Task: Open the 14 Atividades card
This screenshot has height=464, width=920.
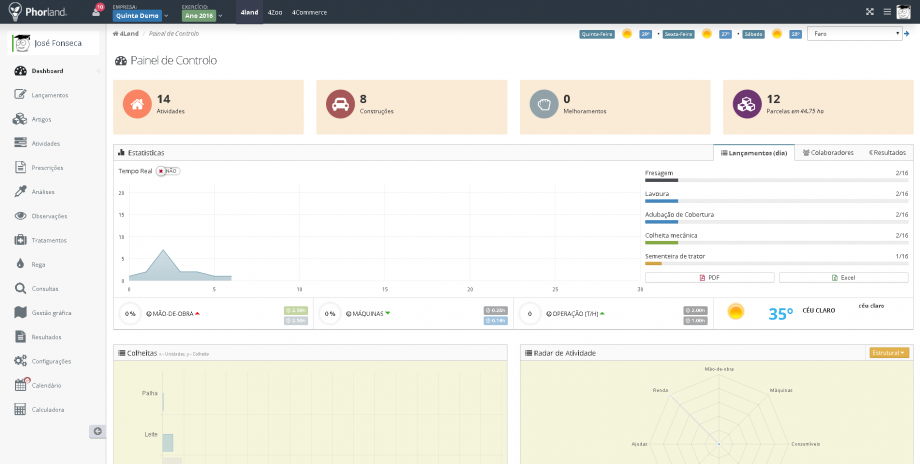Action: click(208, 107)
